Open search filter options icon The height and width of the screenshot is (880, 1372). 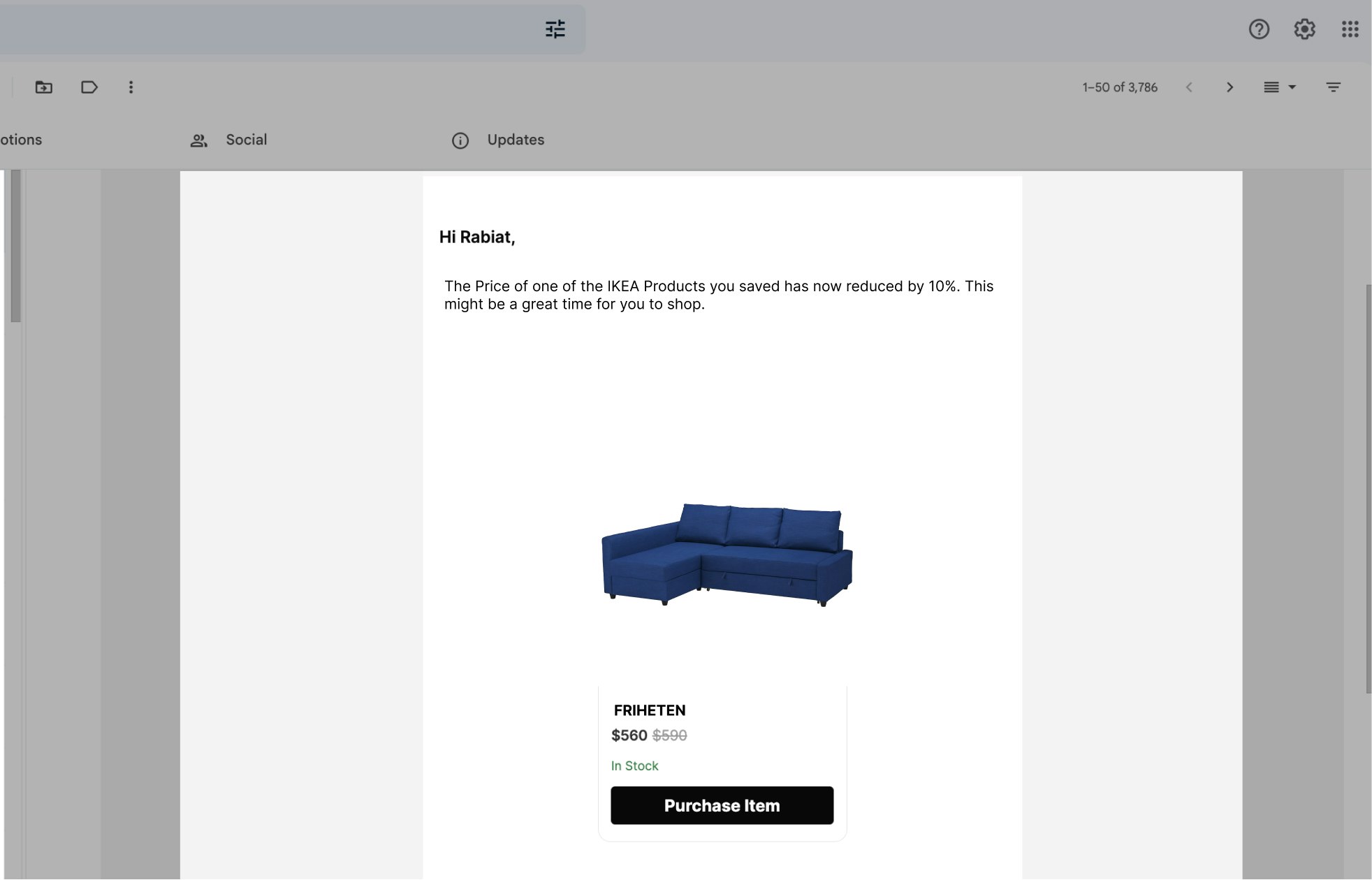point(555,29)
